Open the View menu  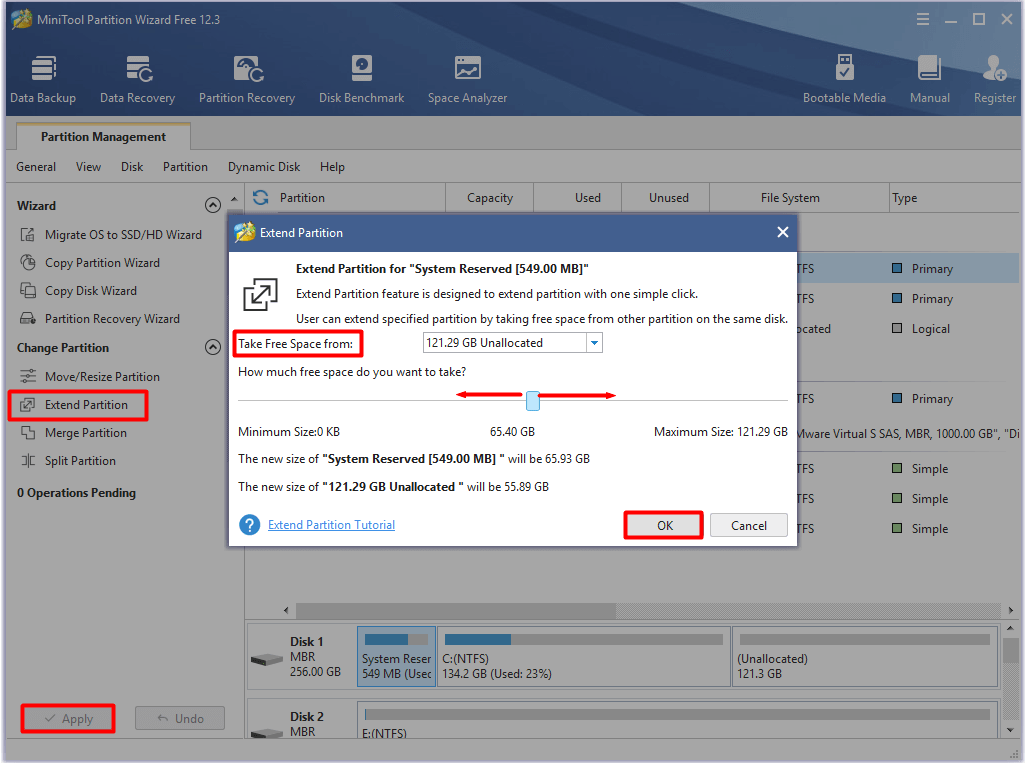pos(88,167)
